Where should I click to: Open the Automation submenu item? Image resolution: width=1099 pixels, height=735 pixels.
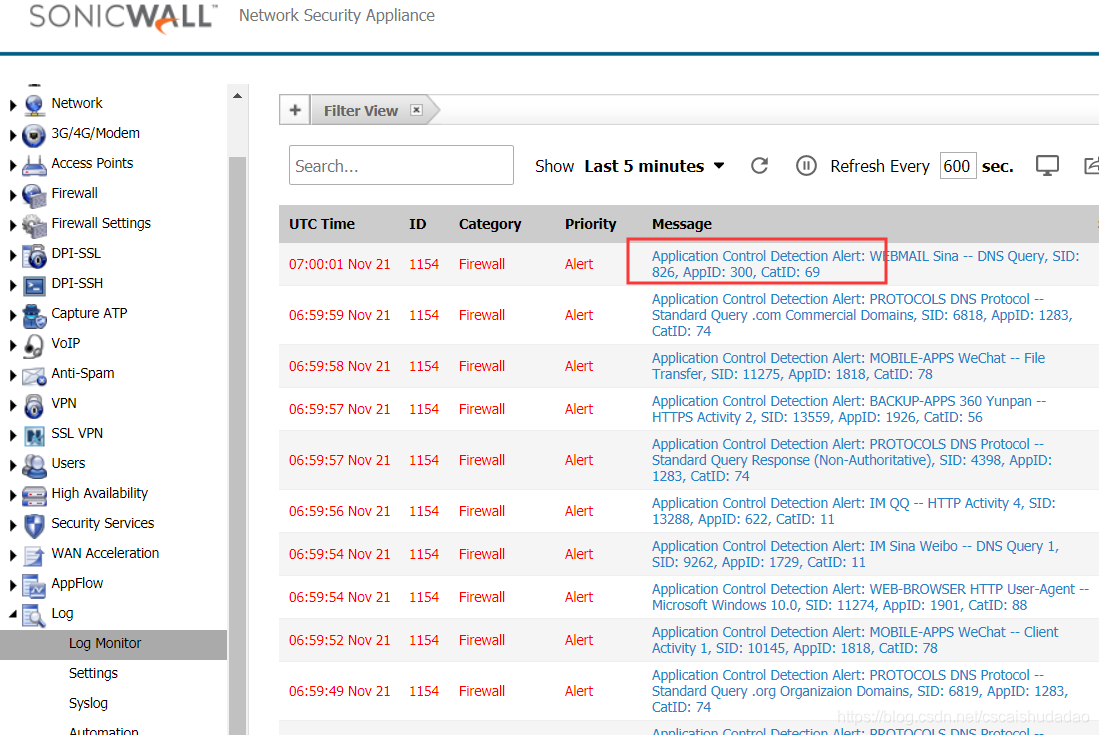[104, 730]
